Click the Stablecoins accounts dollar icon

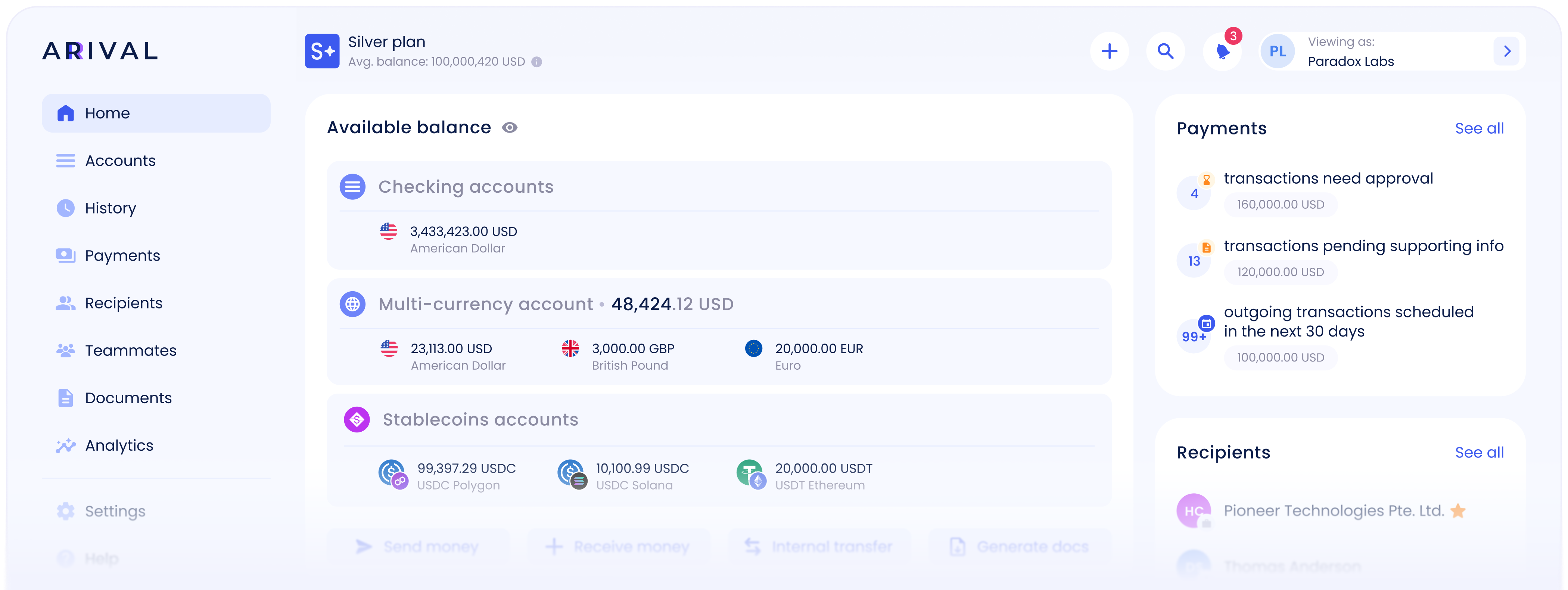click(357, 419)
